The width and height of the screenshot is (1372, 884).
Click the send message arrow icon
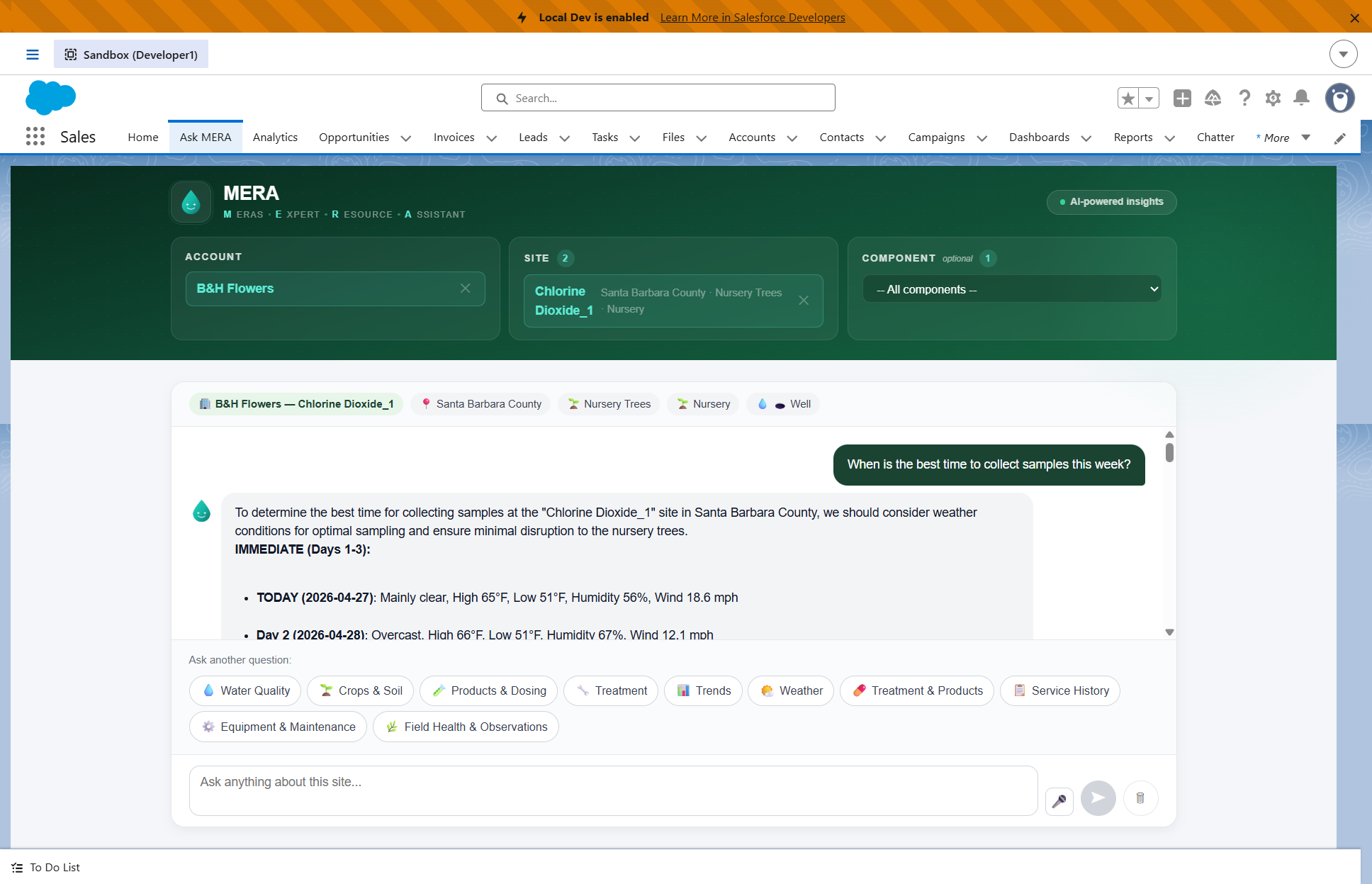pos(1098,798)
